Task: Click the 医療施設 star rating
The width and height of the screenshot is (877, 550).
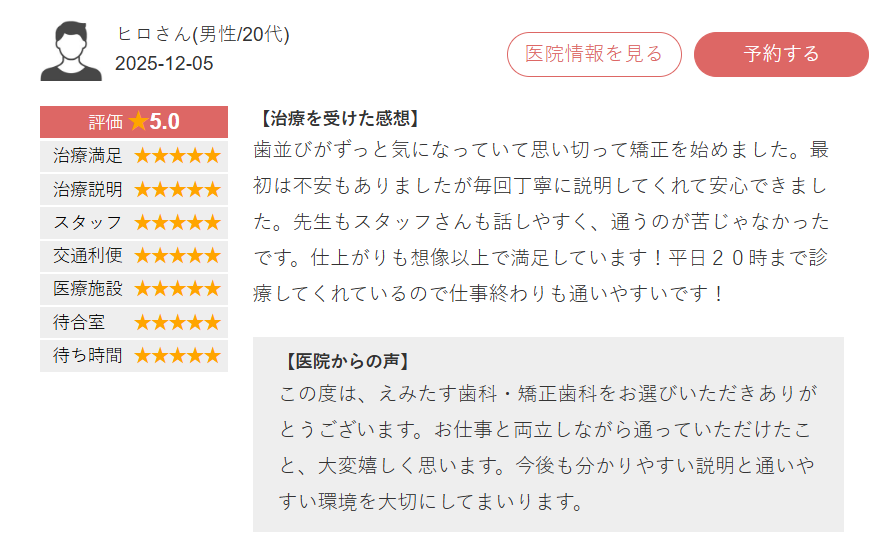Action: [x=177, y=289]
